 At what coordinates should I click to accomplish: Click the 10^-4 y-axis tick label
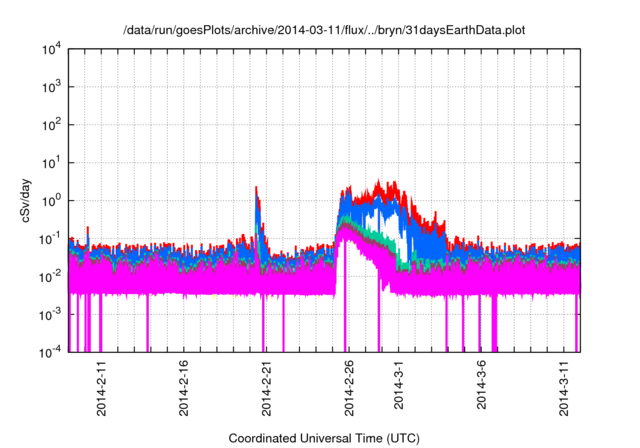(50, 352)
